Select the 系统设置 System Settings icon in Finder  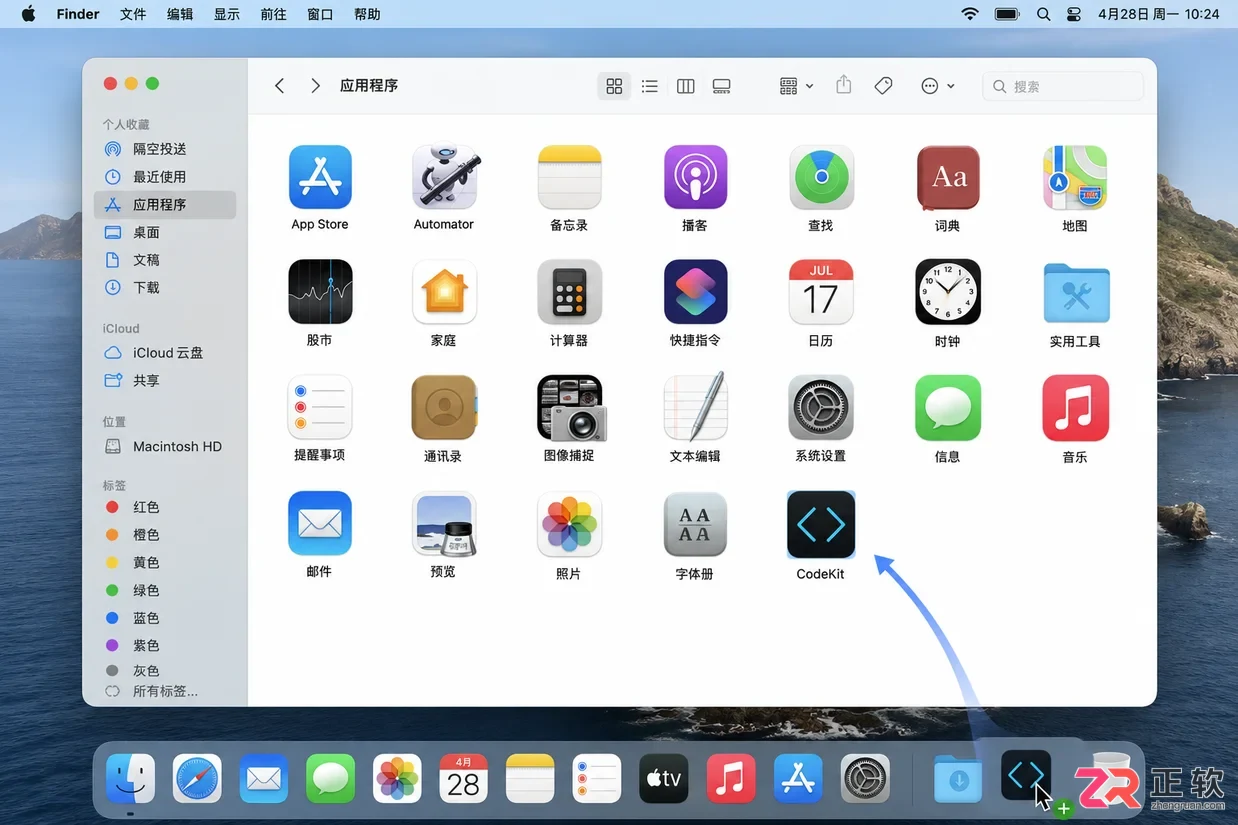coord(821,407)
